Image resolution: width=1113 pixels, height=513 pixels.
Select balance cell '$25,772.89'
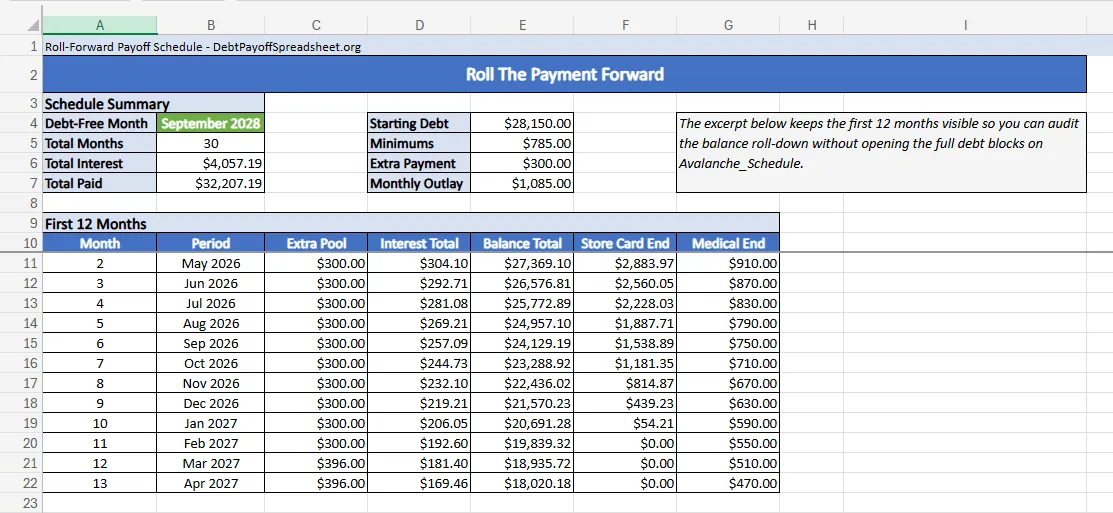pyautogui.click(x=522, y=303)
